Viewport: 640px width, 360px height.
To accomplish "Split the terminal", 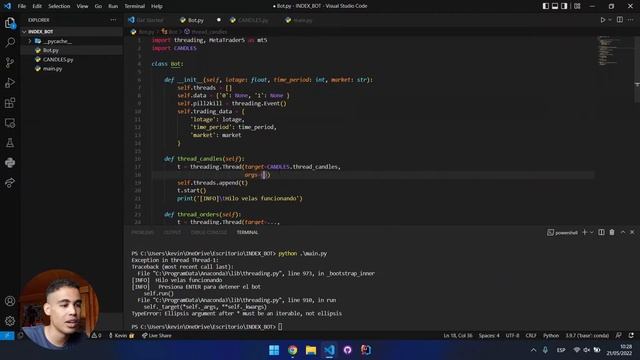I will (601, 232).
